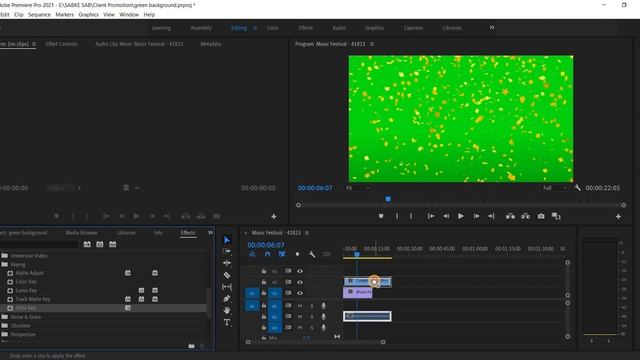Click the Program Monitor playhead marker
The height and width of the screenshot is (360, 640).
tap(388, 199)
